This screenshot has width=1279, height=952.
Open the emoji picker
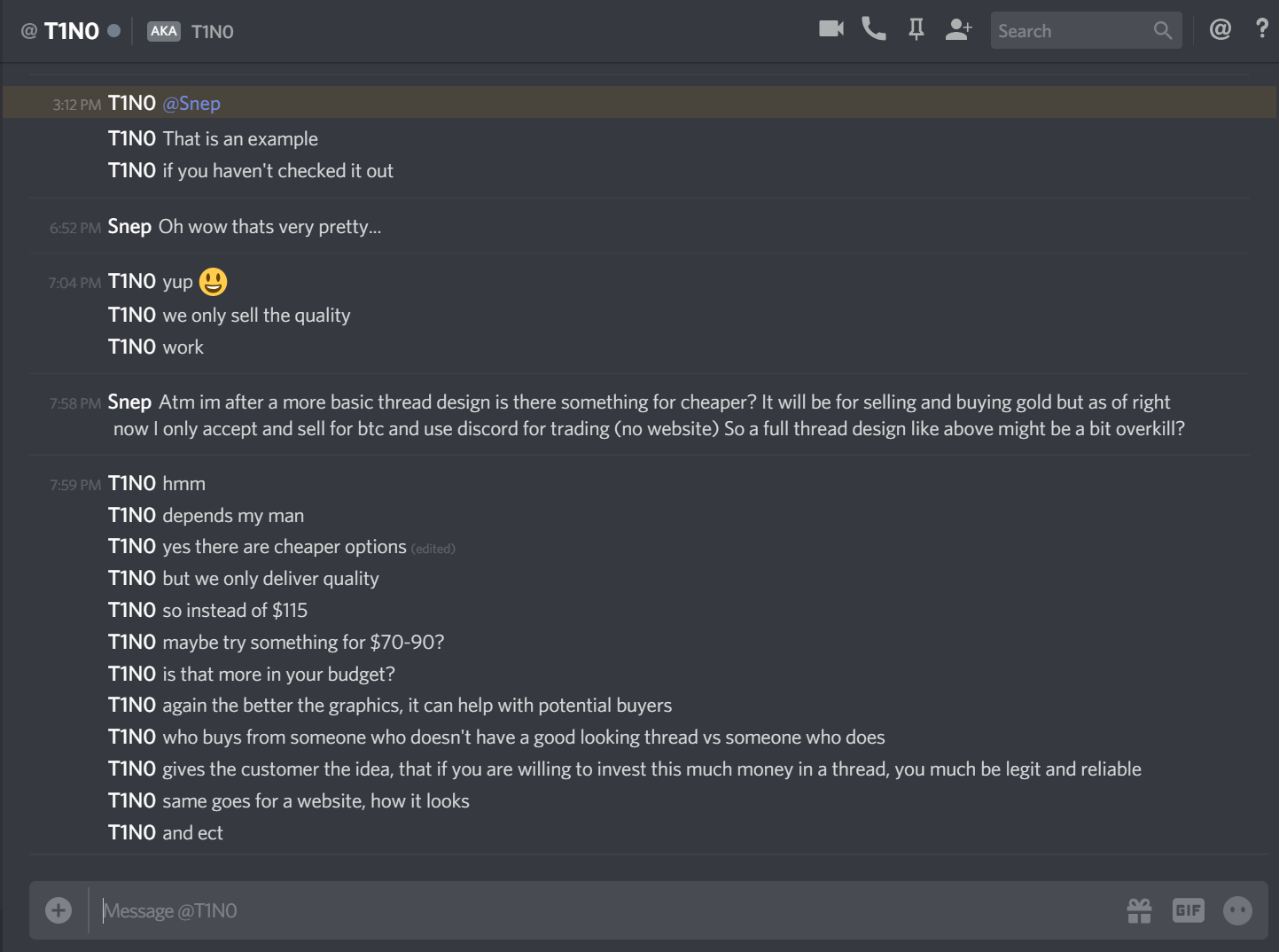1237,910
